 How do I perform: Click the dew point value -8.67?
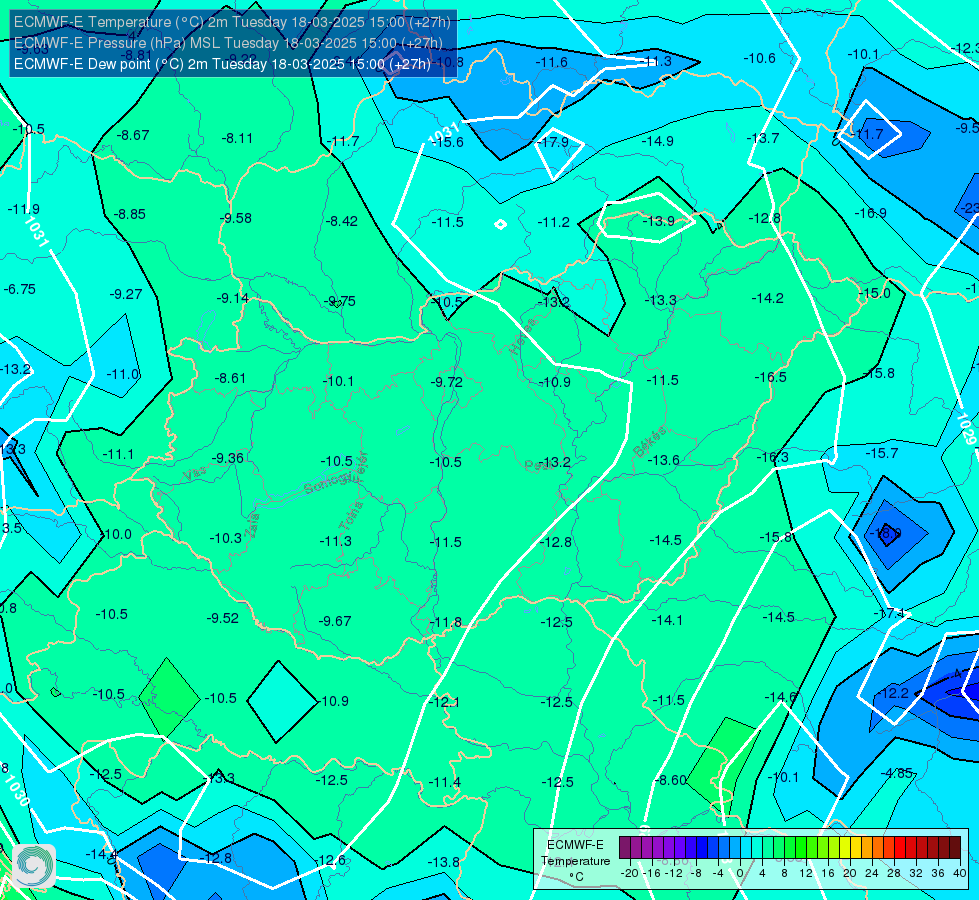pyautogui.click(x=133, y=135)
